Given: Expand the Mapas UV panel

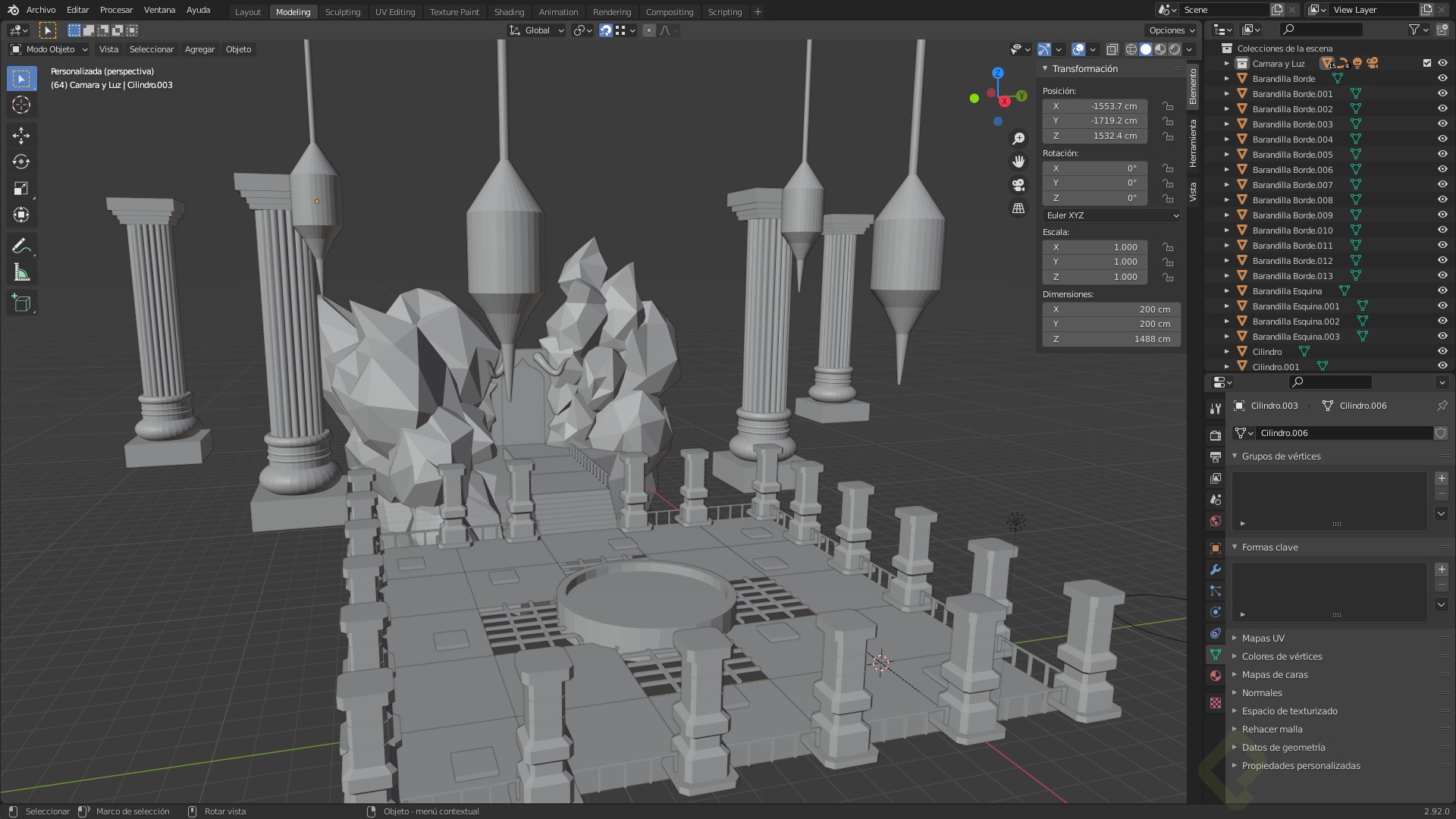Looking at the screenshot, I should [1263, 638].
